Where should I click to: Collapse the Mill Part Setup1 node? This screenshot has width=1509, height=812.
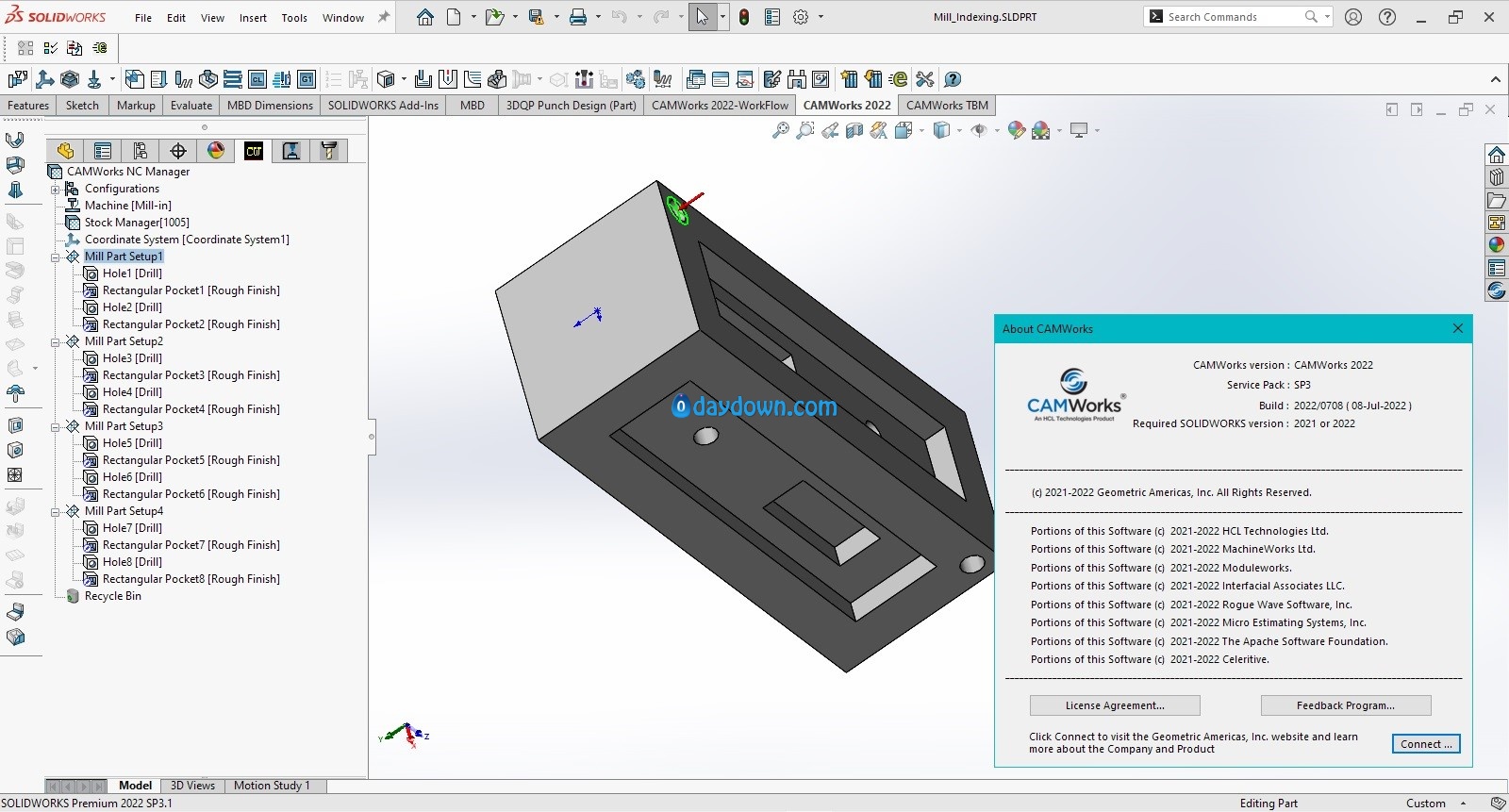click(x=55, y=257)
